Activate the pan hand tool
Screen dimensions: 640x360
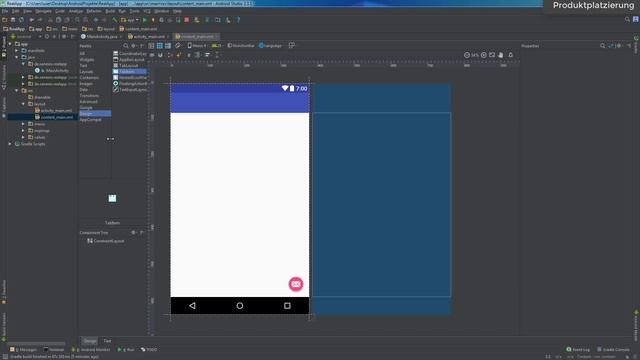click(501, 55)
